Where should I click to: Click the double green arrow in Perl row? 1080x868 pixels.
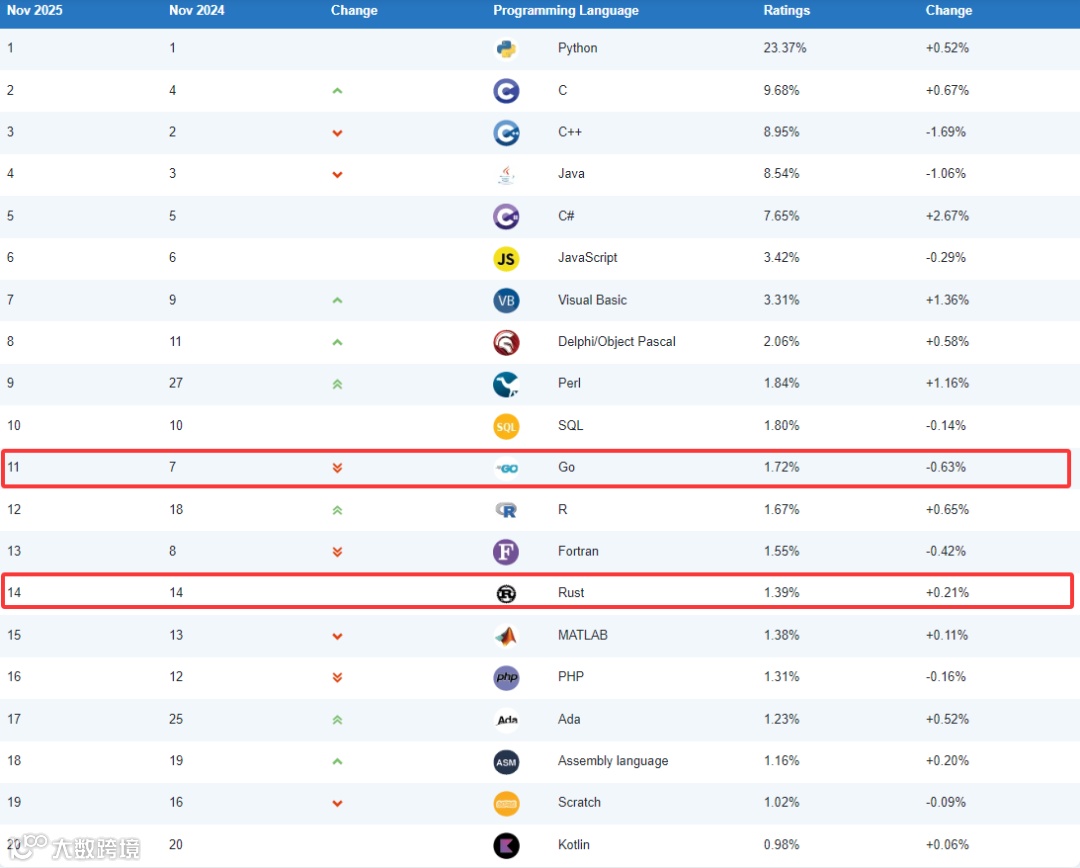click(338, 384)
